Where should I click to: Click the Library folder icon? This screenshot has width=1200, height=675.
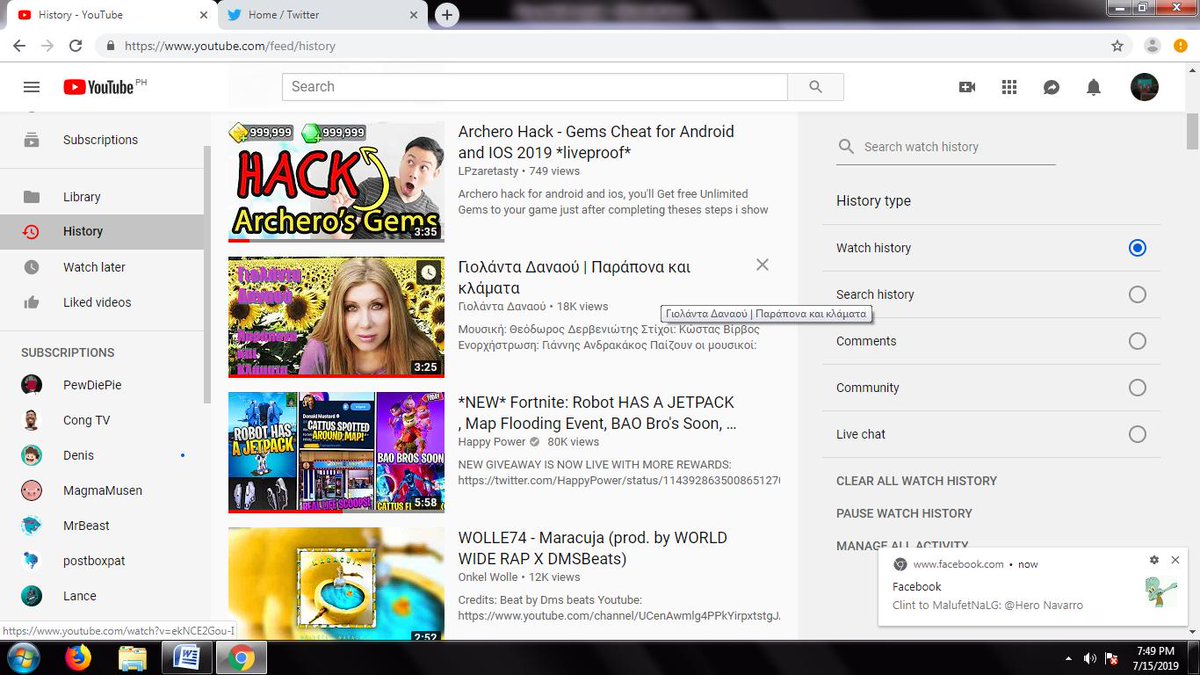pos(32,197)
